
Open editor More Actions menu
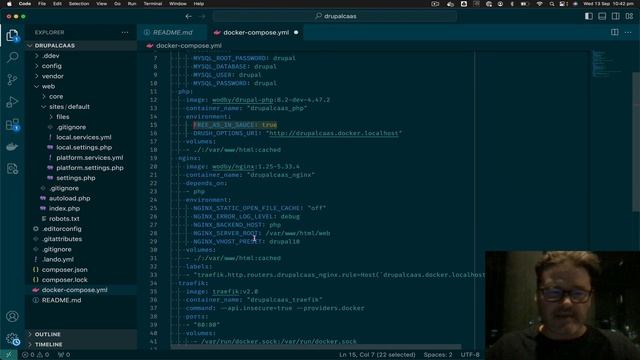point(628,32)
